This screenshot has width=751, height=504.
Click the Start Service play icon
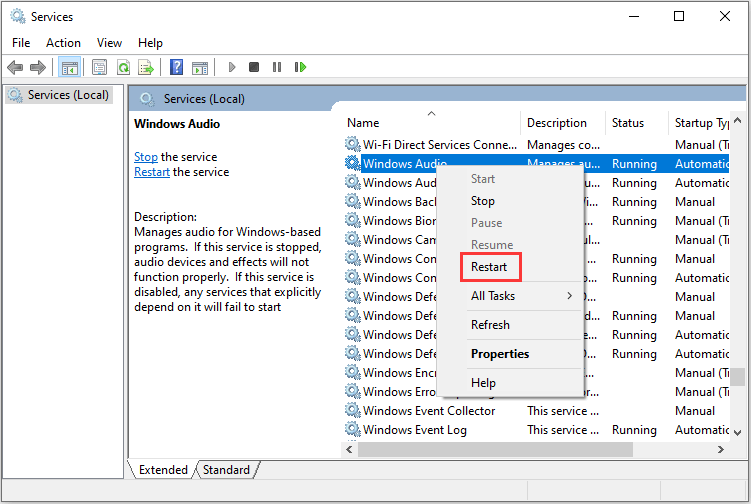click(232, 67)
